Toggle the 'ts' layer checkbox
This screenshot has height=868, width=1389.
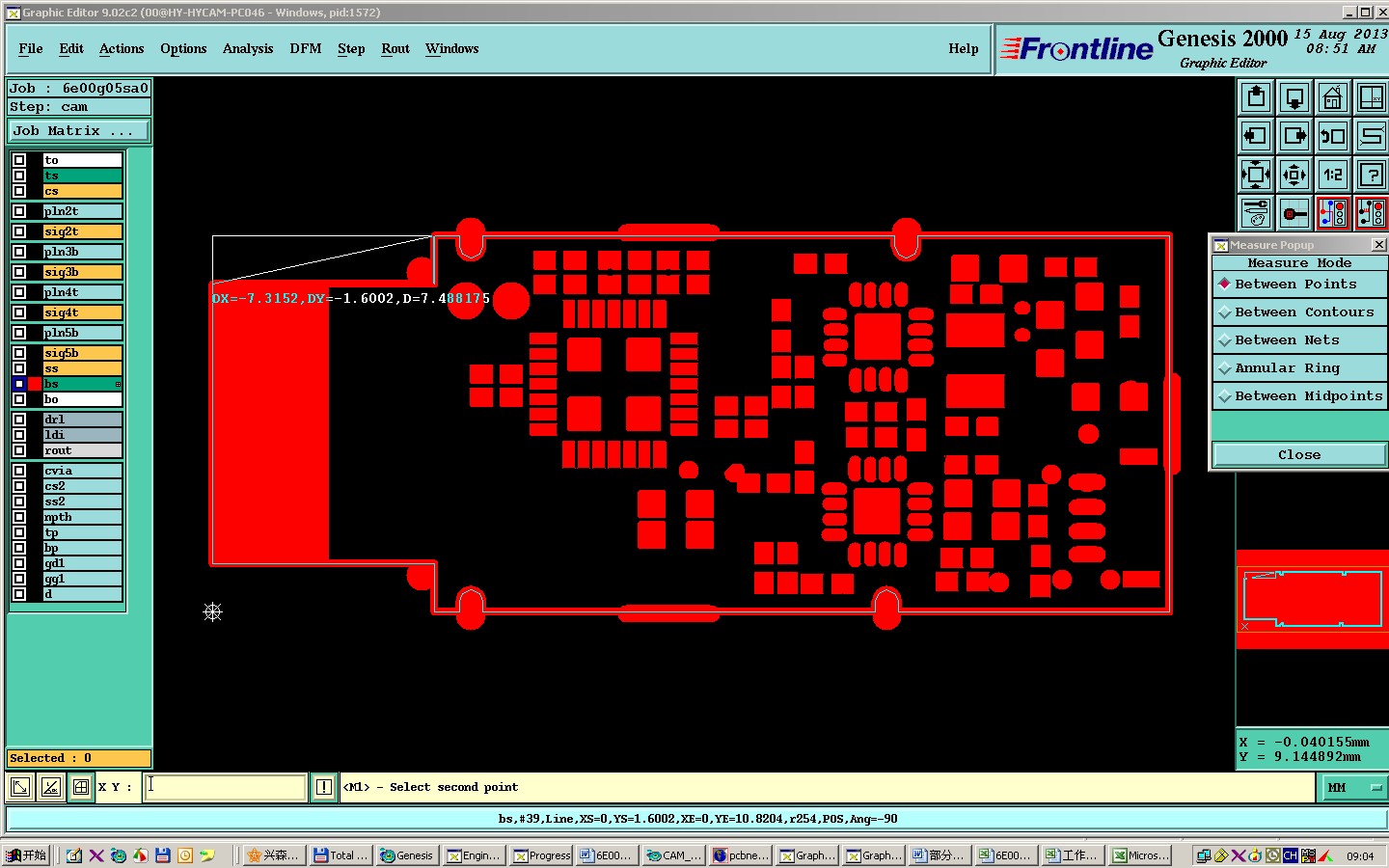point(19,176)
